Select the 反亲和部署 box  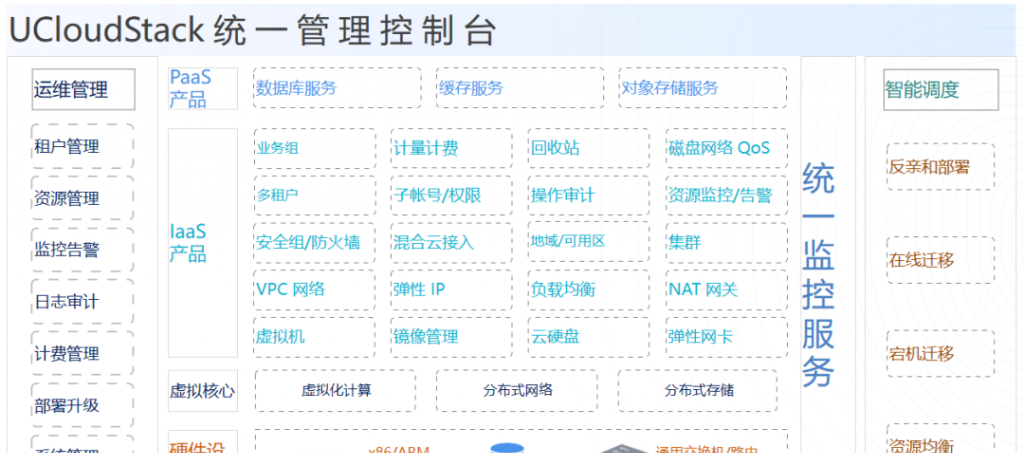[x=941, y=166]
